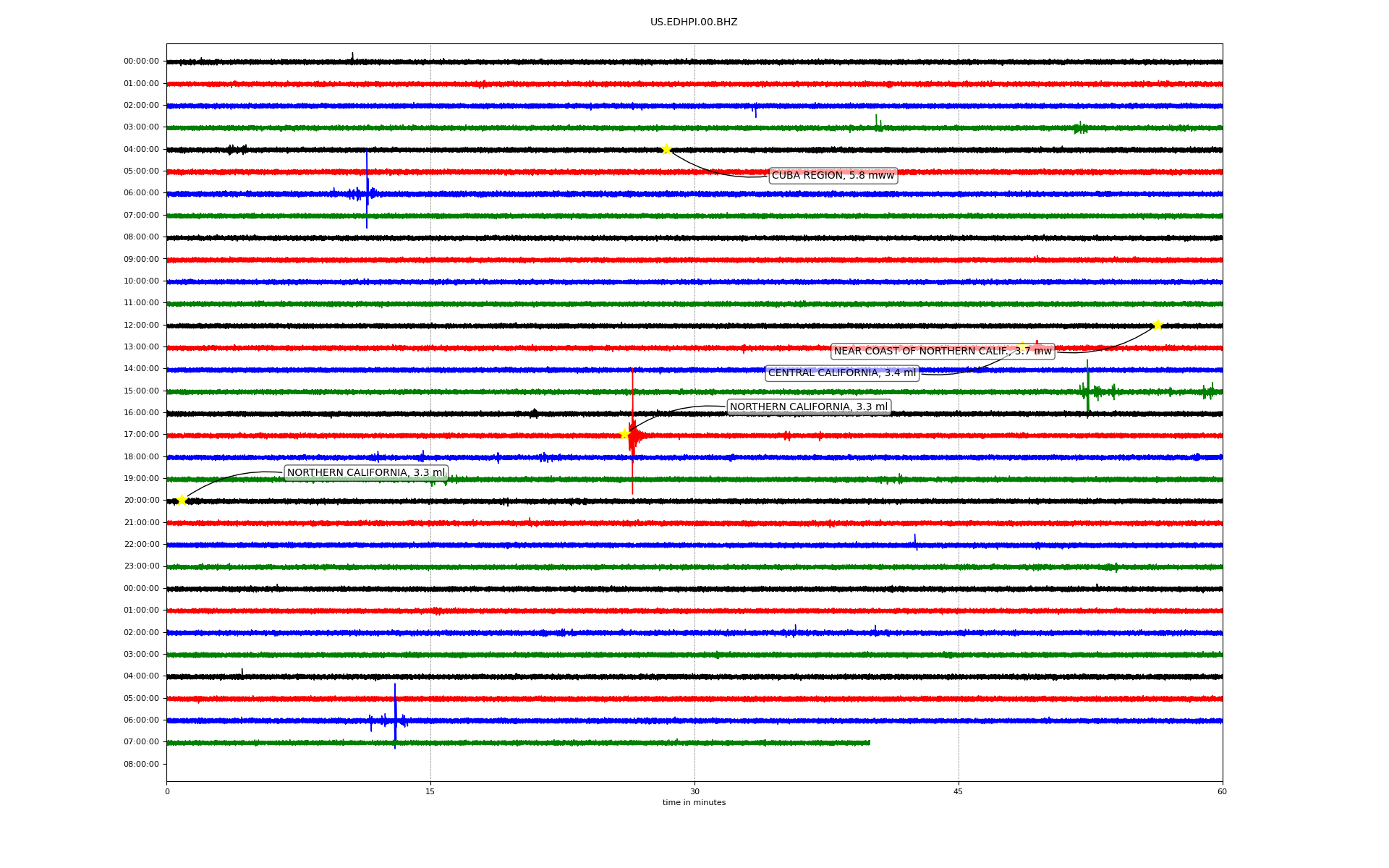Click the 60 tick on the time axis
The width and height of the screenshot is (1389, 868).
click(1222, 791)
